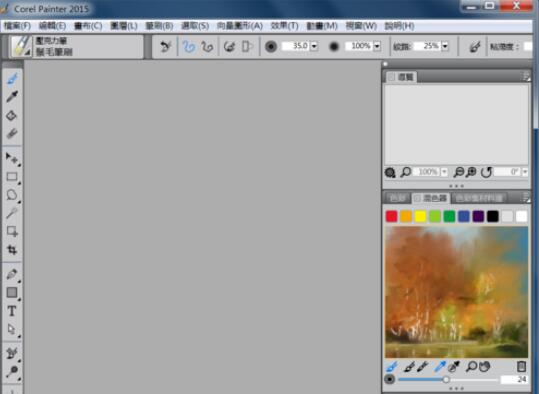This screenshot has height=394, width=539.
Task: Select the Layer Adjuster tool
Action: 12,158
